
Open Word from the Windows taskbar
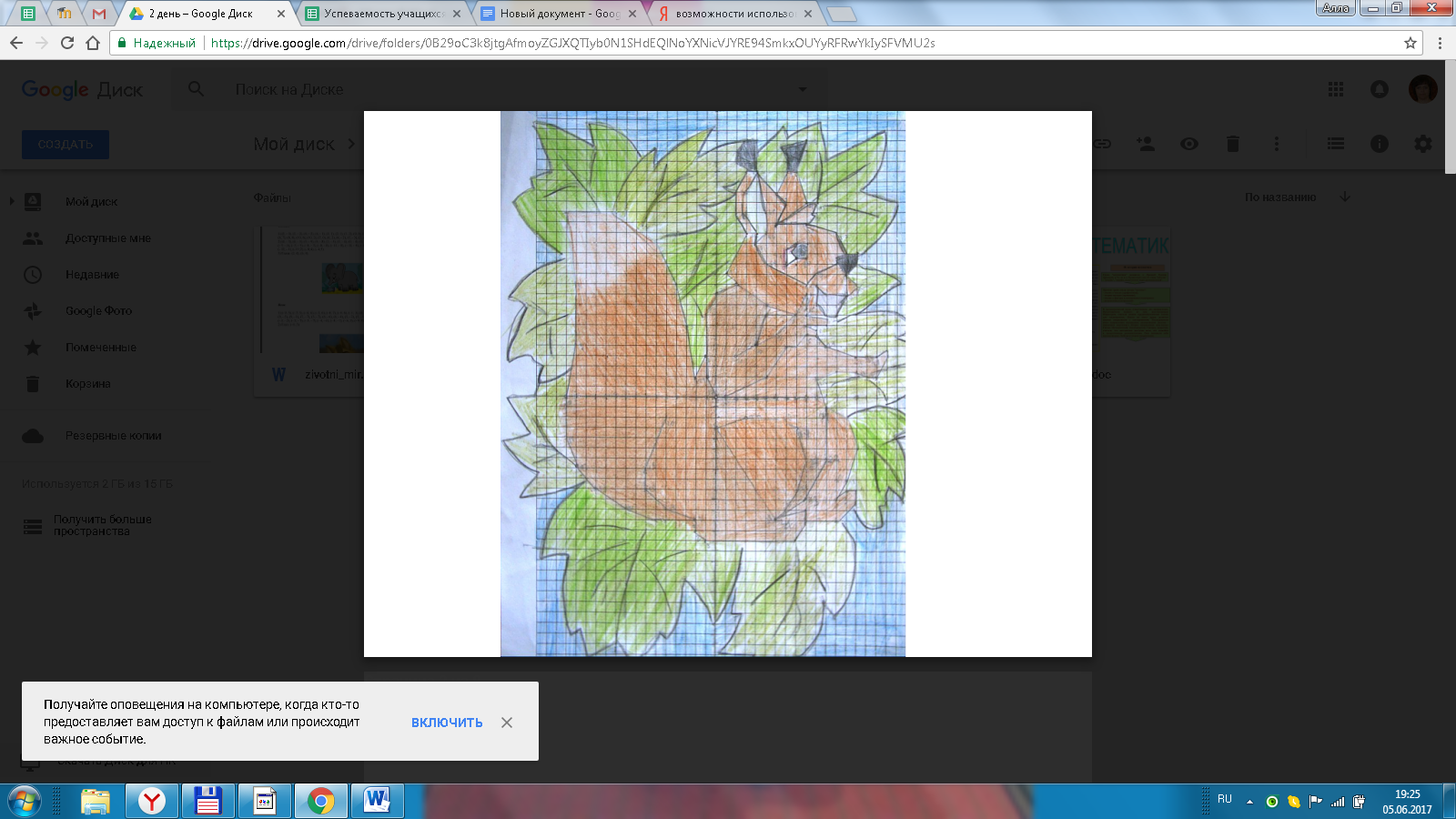pos(378,801)
